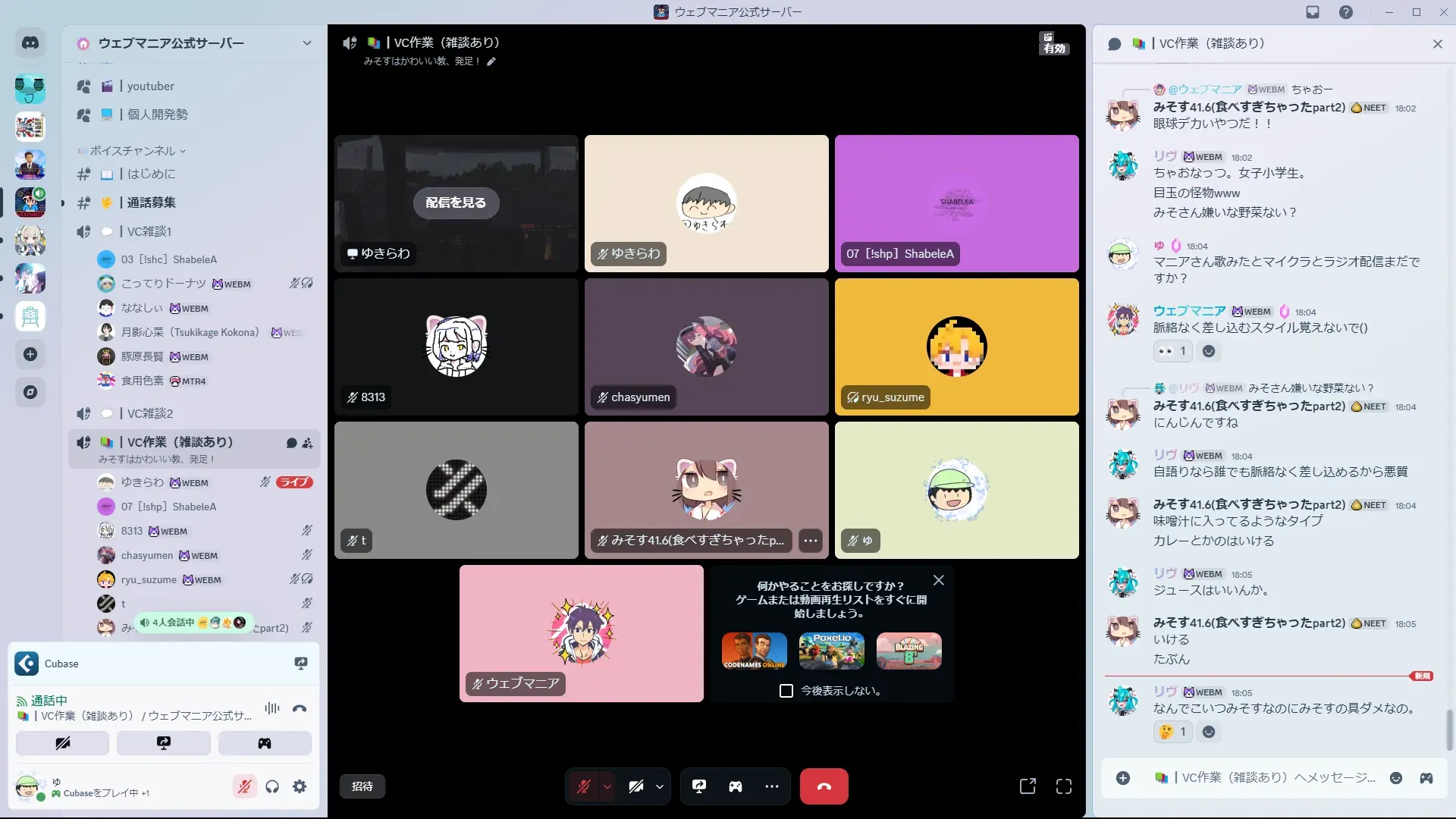Click the headphones deafen icon
This screenshot has width=1456, height=819.
pyautogui.click(x=272, y=786)
